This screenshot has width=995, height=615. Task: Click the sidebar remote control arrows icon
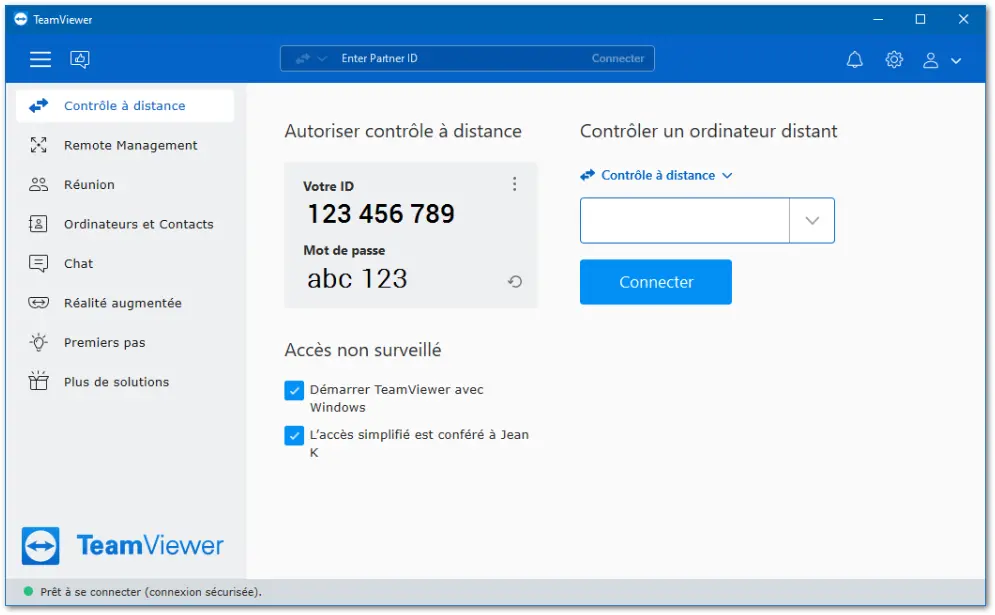click(38, 105)
